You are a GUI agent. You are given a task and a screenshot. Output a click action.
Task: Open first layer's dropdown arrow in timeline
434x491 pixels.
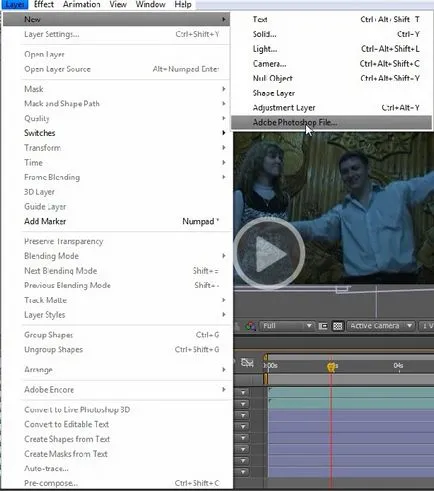pos(243,392)
